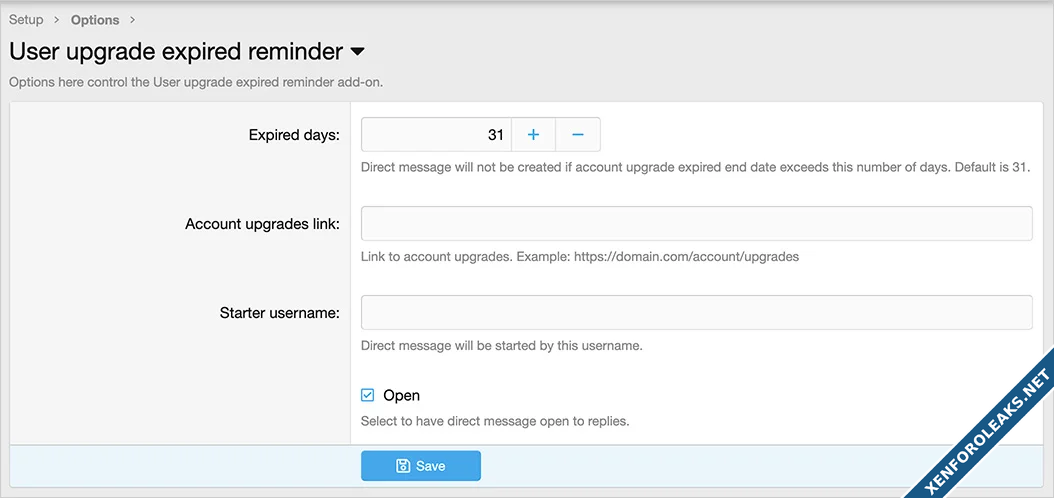Increase Expired days with plus button
The height and width of the screenshot is (498, 1054).
(x=533, y=135)
